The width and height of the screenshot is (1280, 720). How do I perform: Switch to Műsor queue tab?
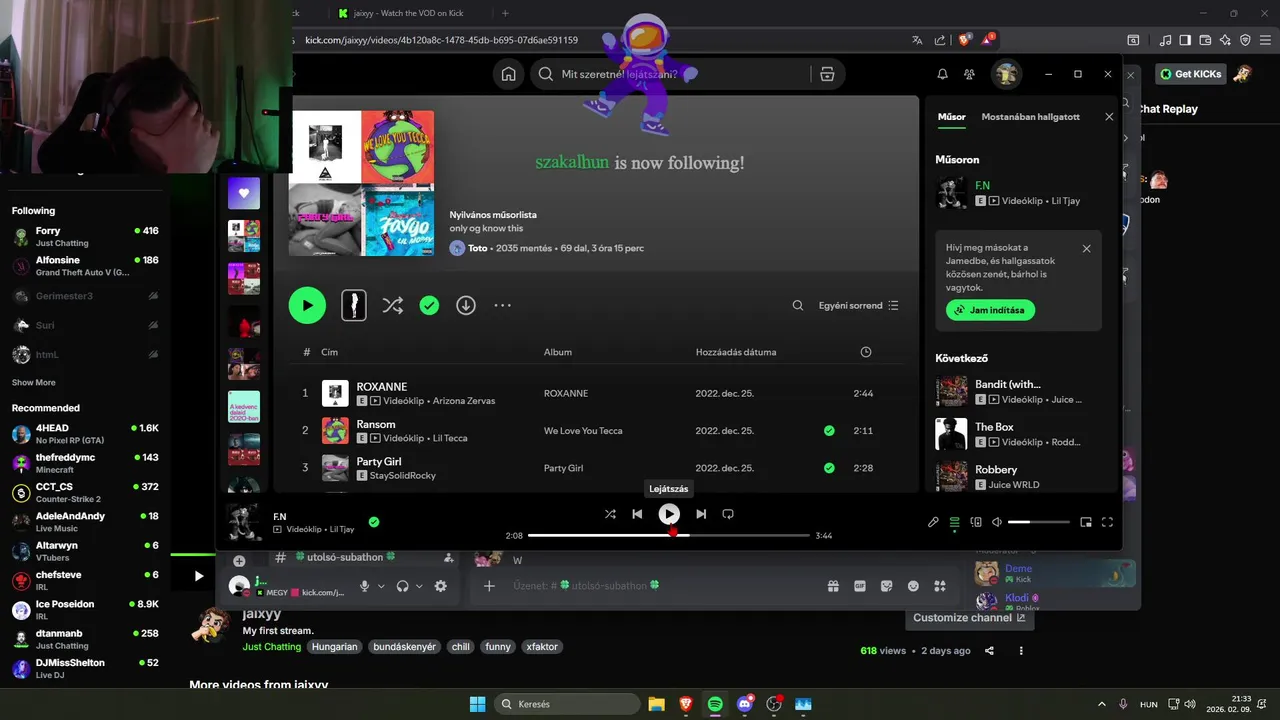coord(952,117)
